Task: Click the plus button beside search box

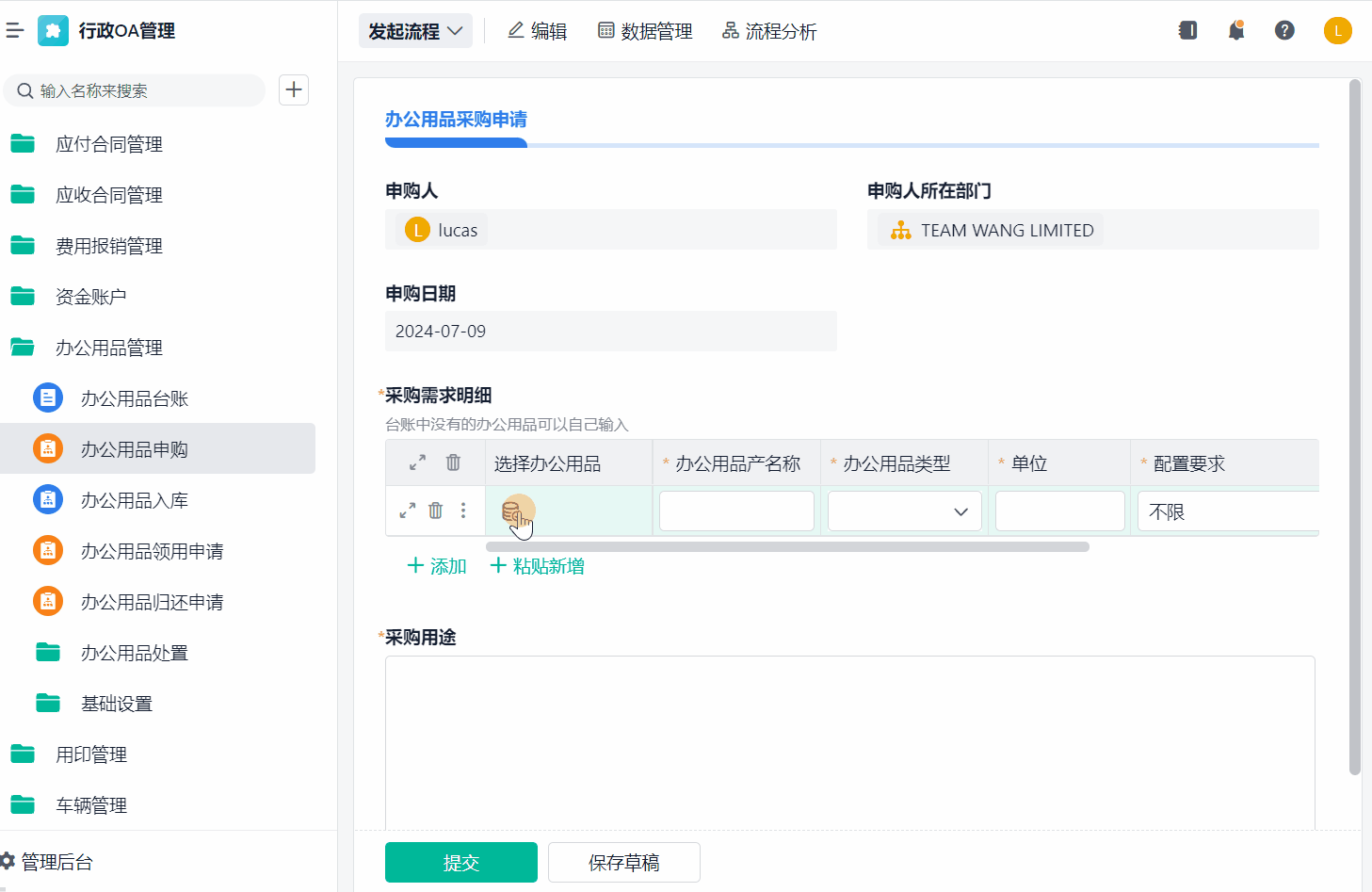Action: [x=294, y=90]
